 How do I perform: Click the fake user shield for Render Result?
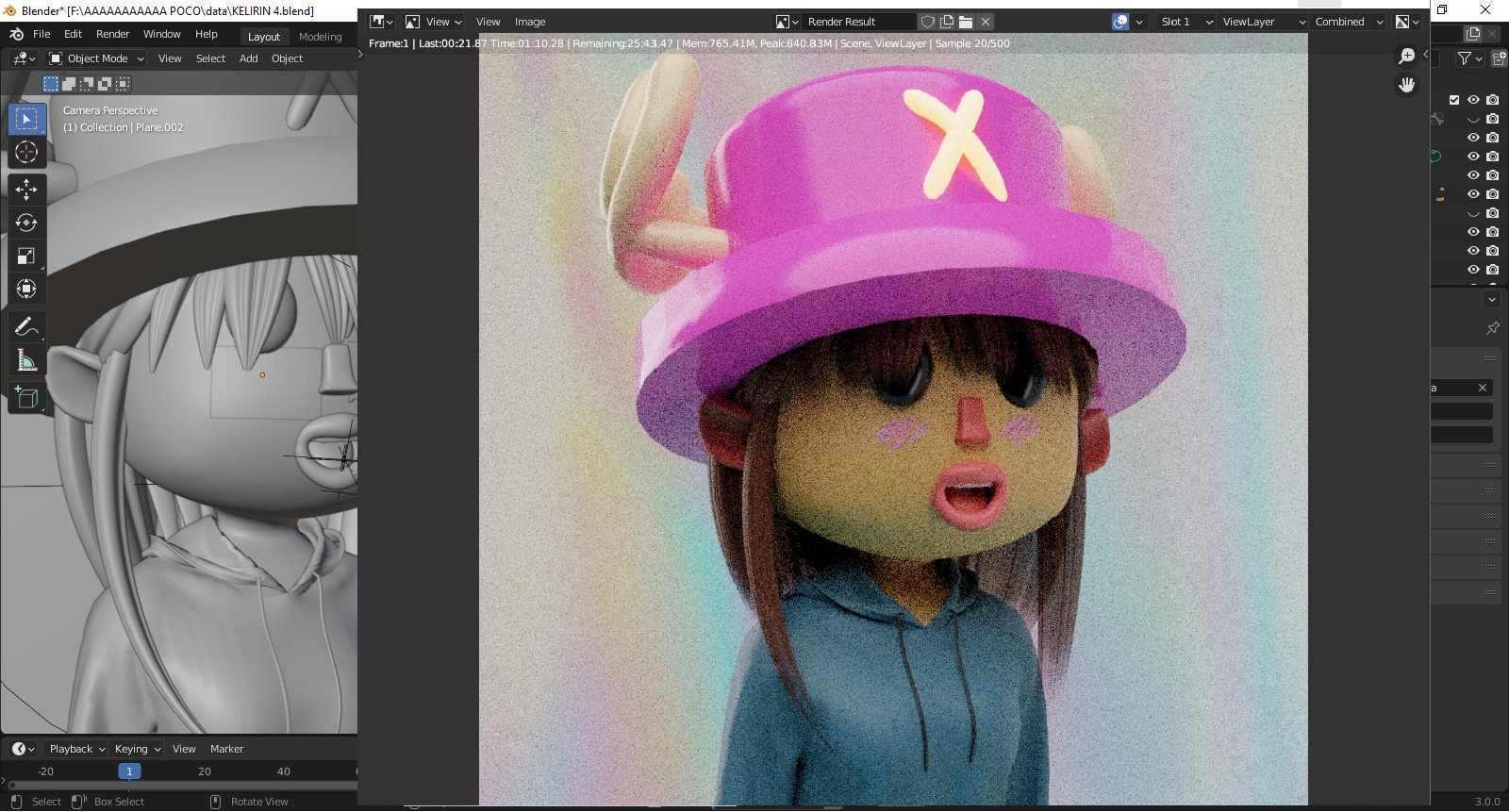928,22
